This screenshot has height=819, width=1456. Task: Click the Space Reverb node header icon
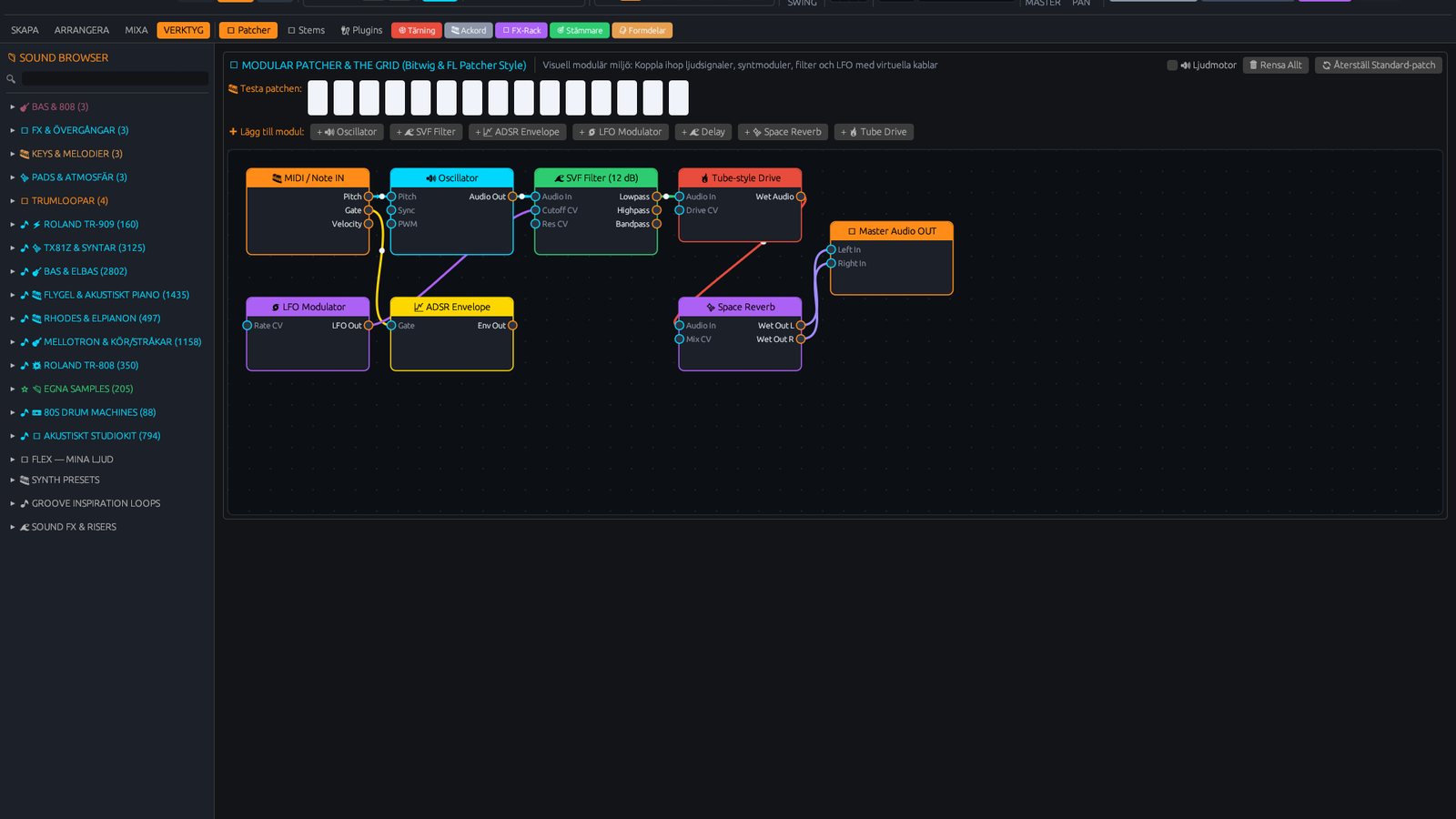(x=711, y=308)
